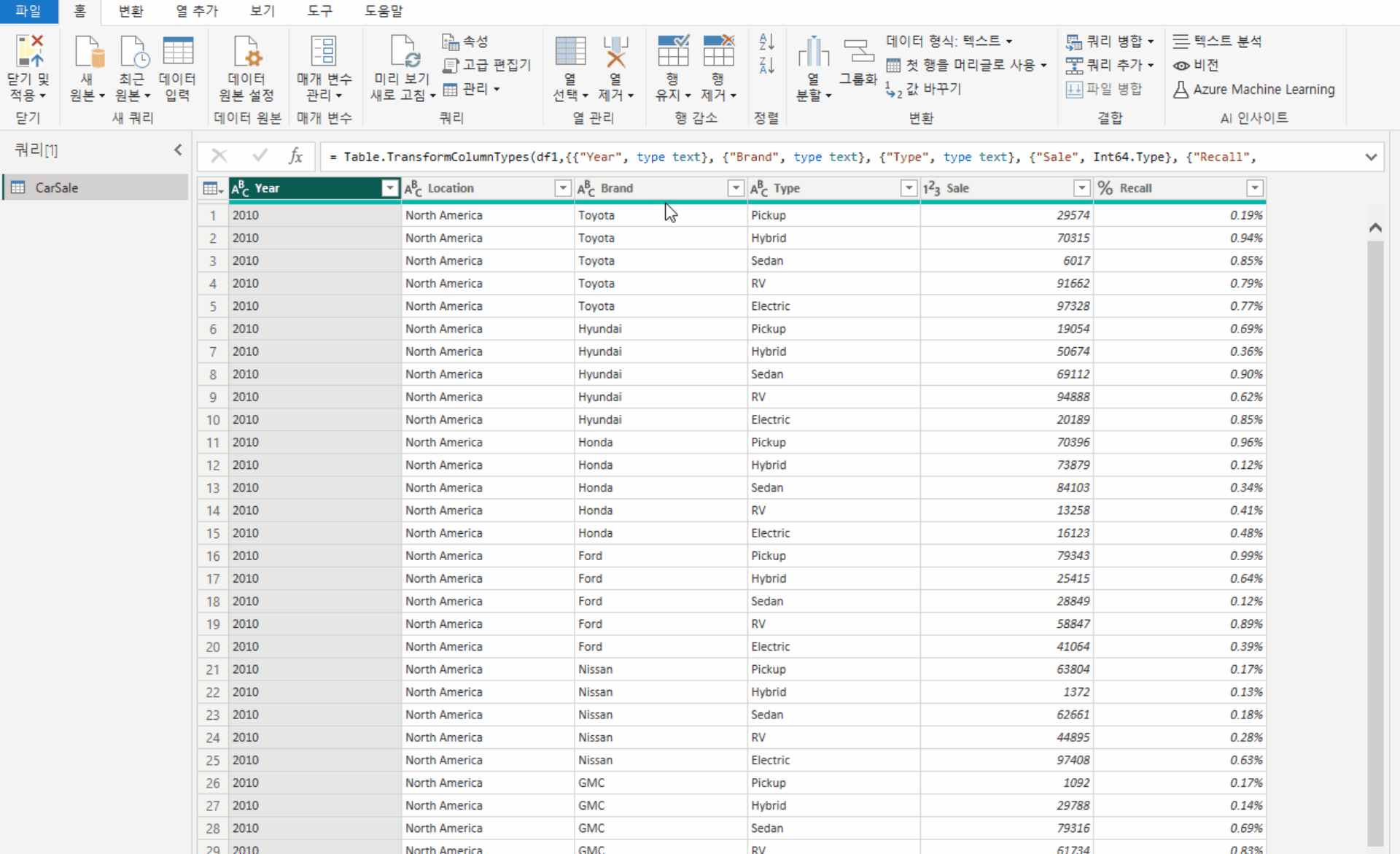Click the 열 분할 split column icon
Image resolution: width=1400 pixels, height=854 pixels.
(814, 51)
